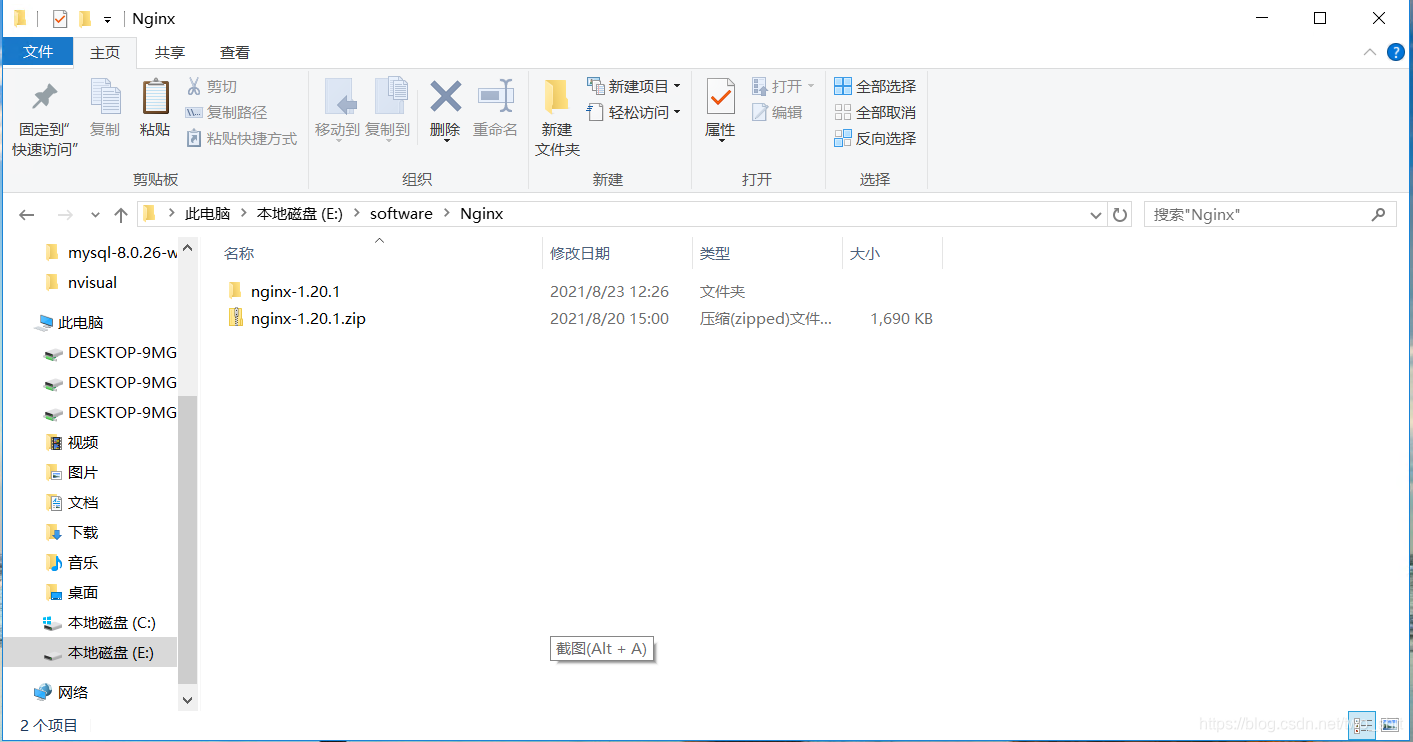Image resolution: width=1413 pixels, height=742 pixels.
Task: Open nvisual folder in the sidebar
Action: pos(82,283)
